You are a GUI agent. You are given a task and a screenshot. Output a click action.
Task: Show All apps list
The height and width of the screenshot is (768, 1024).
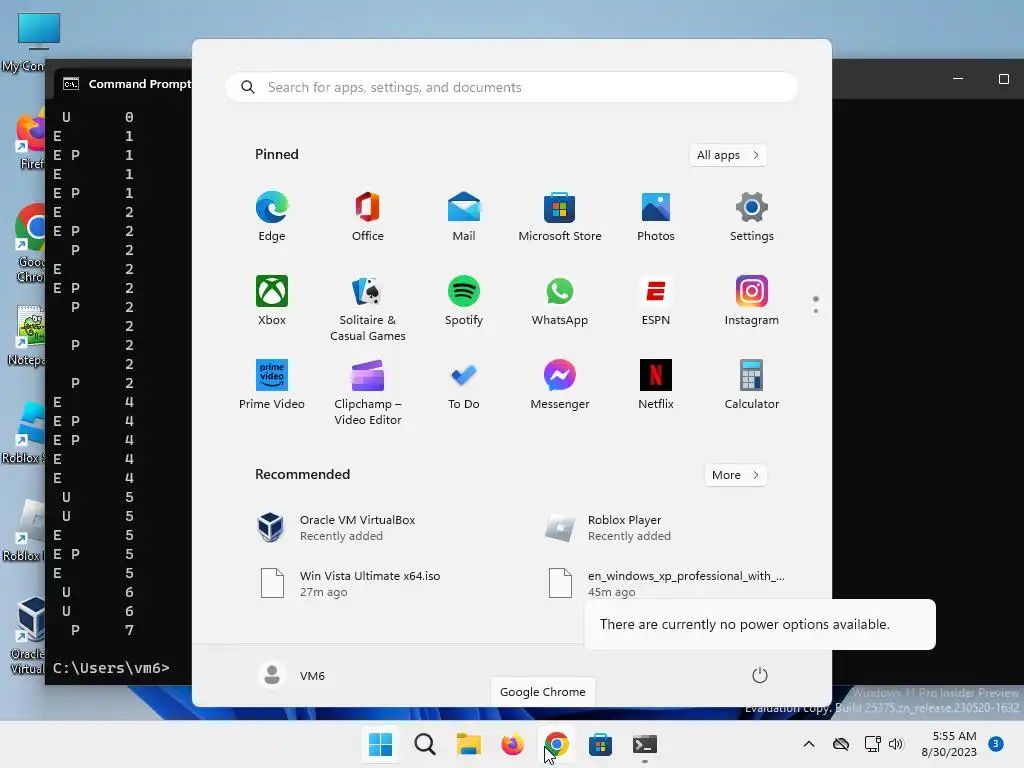click(x=728, y=155)
